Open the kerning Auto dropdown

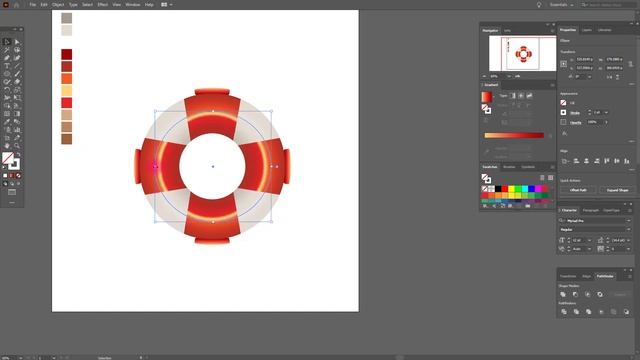(x=589, y=249)
